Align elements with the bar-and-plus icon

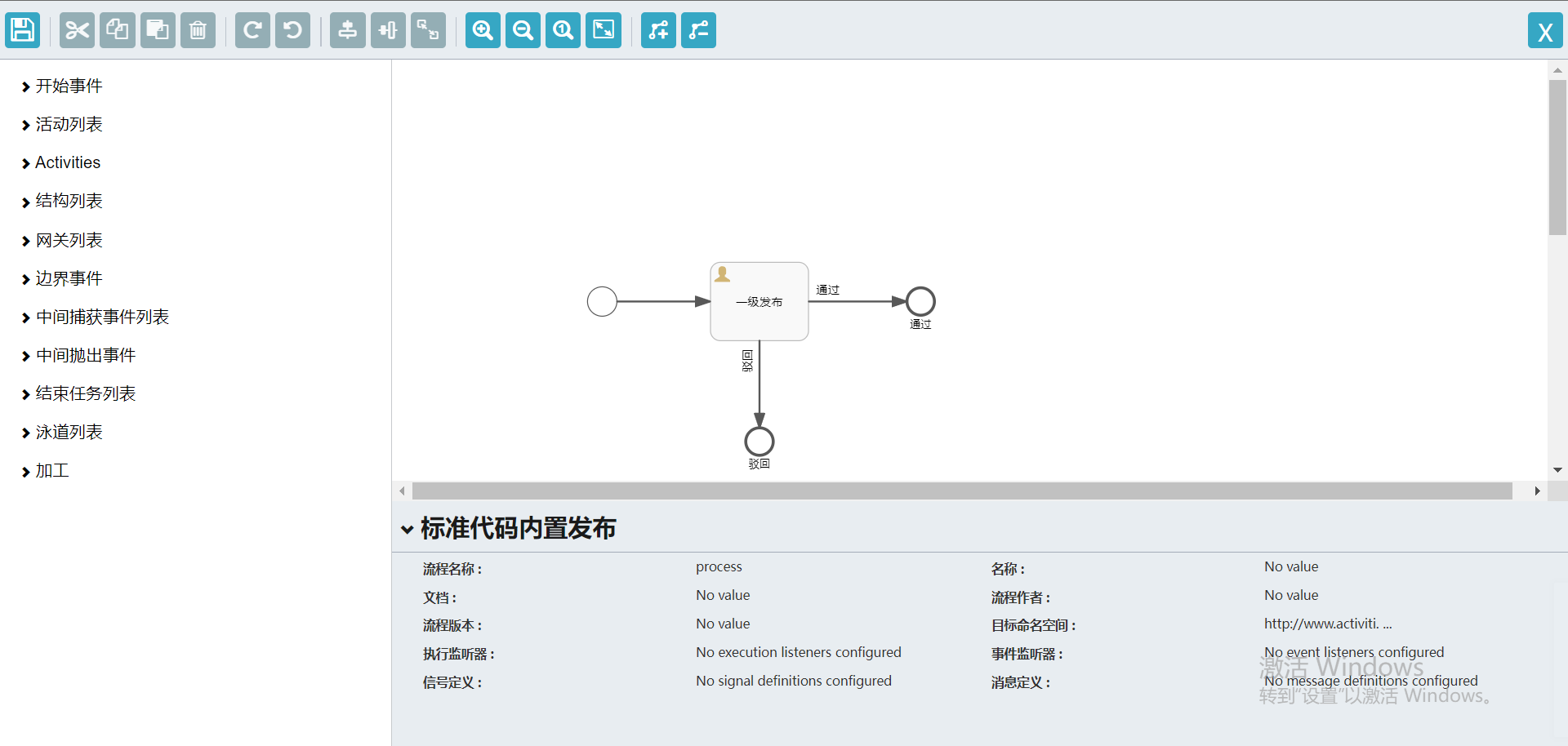[388, 31]
